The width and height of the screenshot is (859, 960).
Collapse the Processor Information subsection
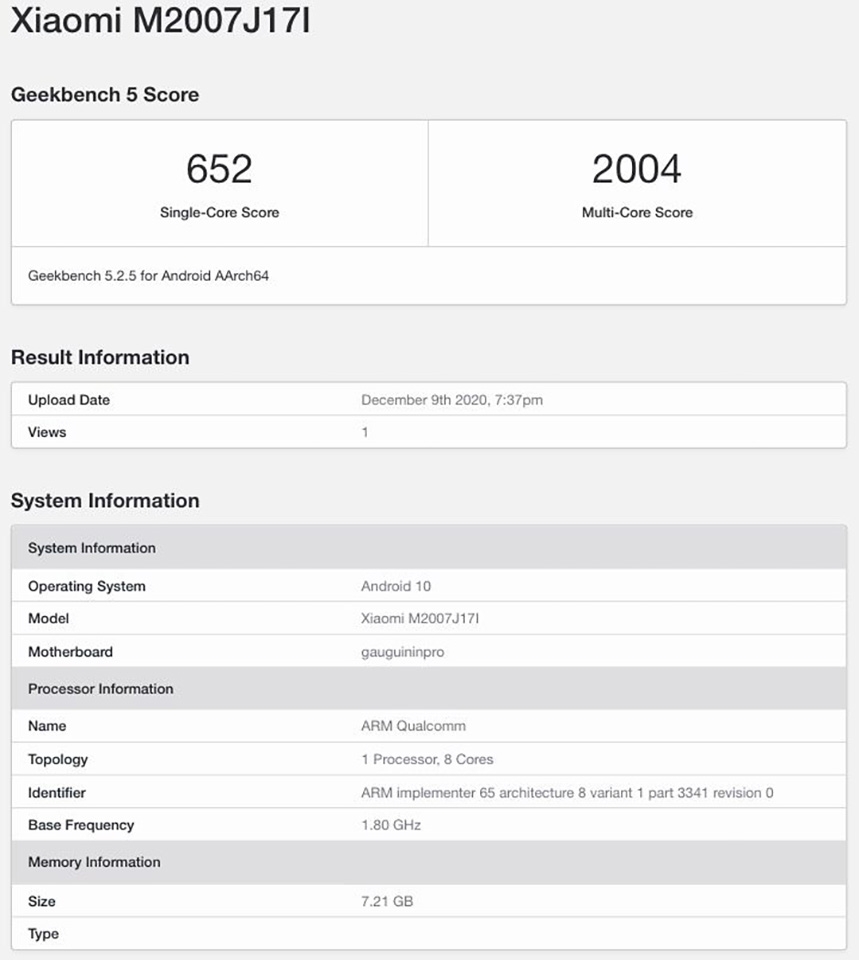click(x=100, y=689)
